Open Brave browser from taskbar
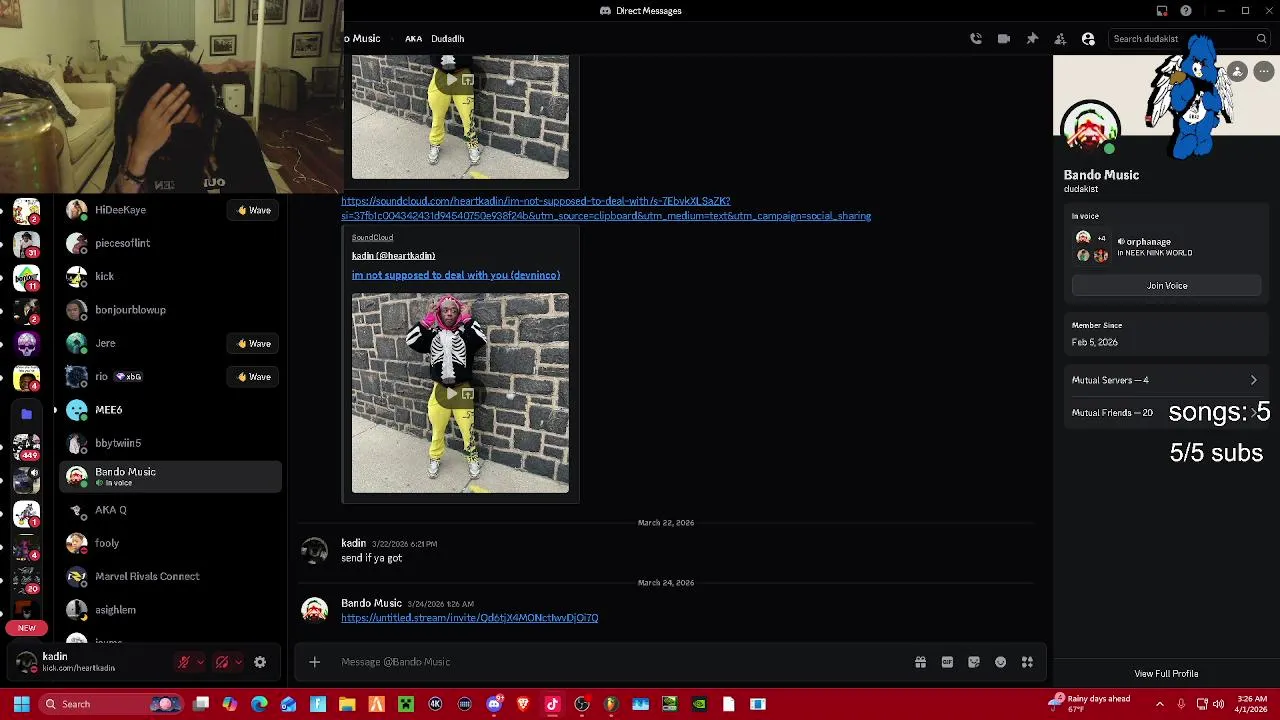 coord(523,704)
